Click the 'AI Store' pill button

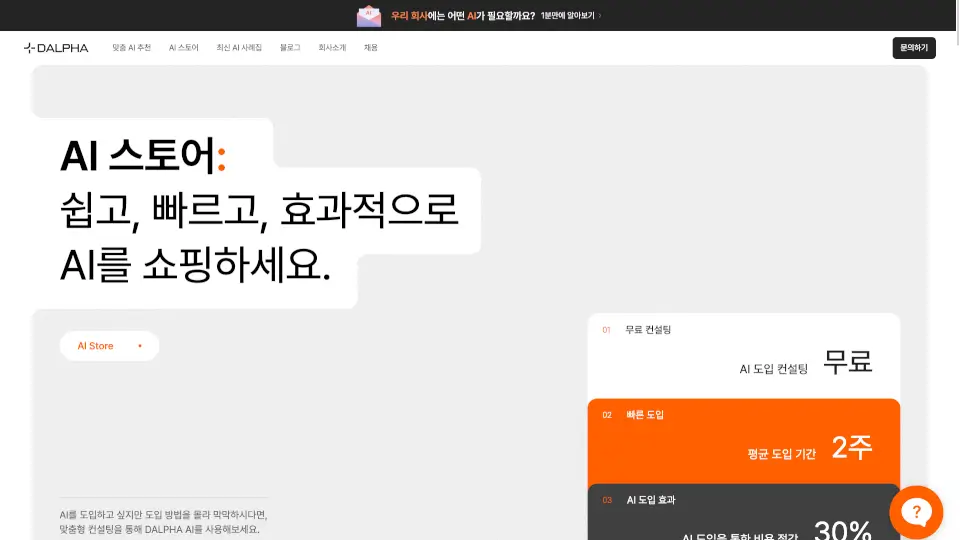coord(109,346)
